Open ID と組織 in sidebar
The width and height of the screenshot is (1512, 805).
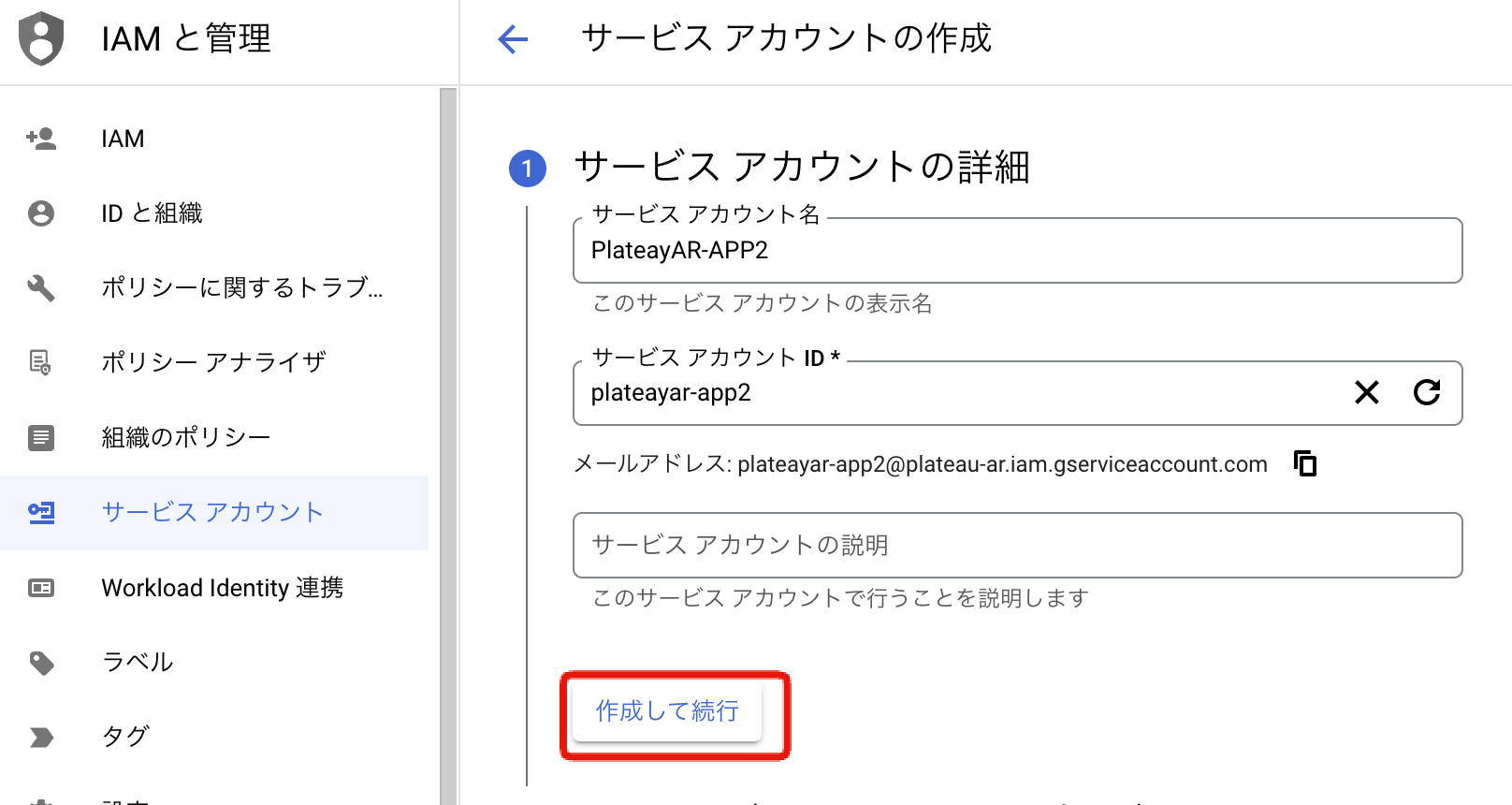click(x=152, y=213)
